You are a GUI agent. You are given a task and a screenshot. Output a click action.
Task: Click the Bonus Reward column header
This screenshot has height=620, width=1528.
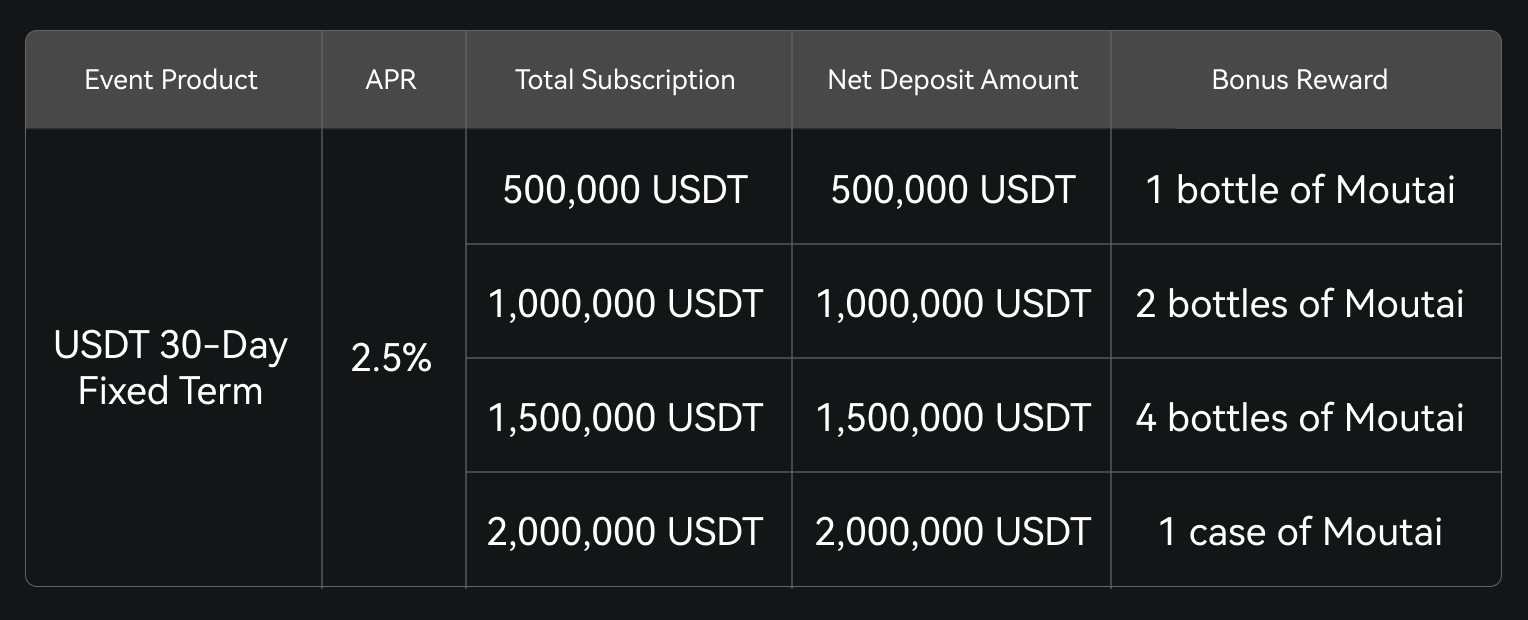coord(1299,80)
